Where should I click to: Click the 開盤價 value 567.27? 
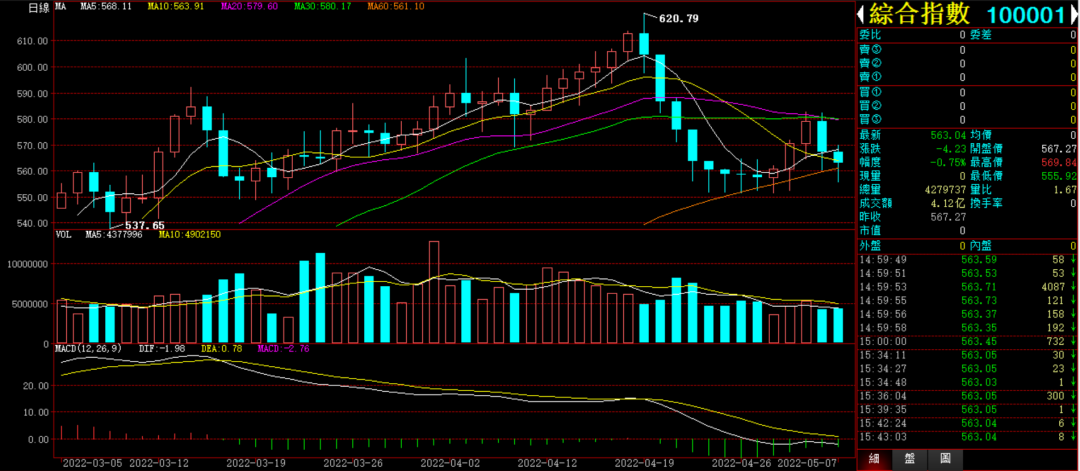(x=1059, y=148)
